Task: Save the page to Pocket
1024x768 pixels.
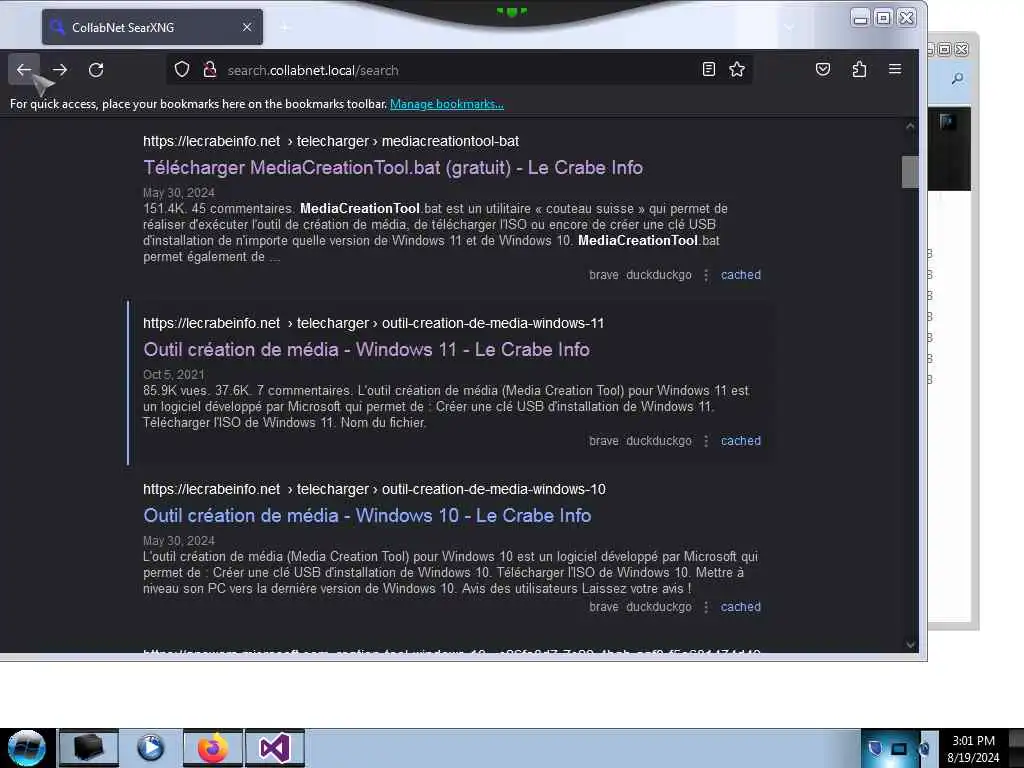Action: (x=823, y=69)
